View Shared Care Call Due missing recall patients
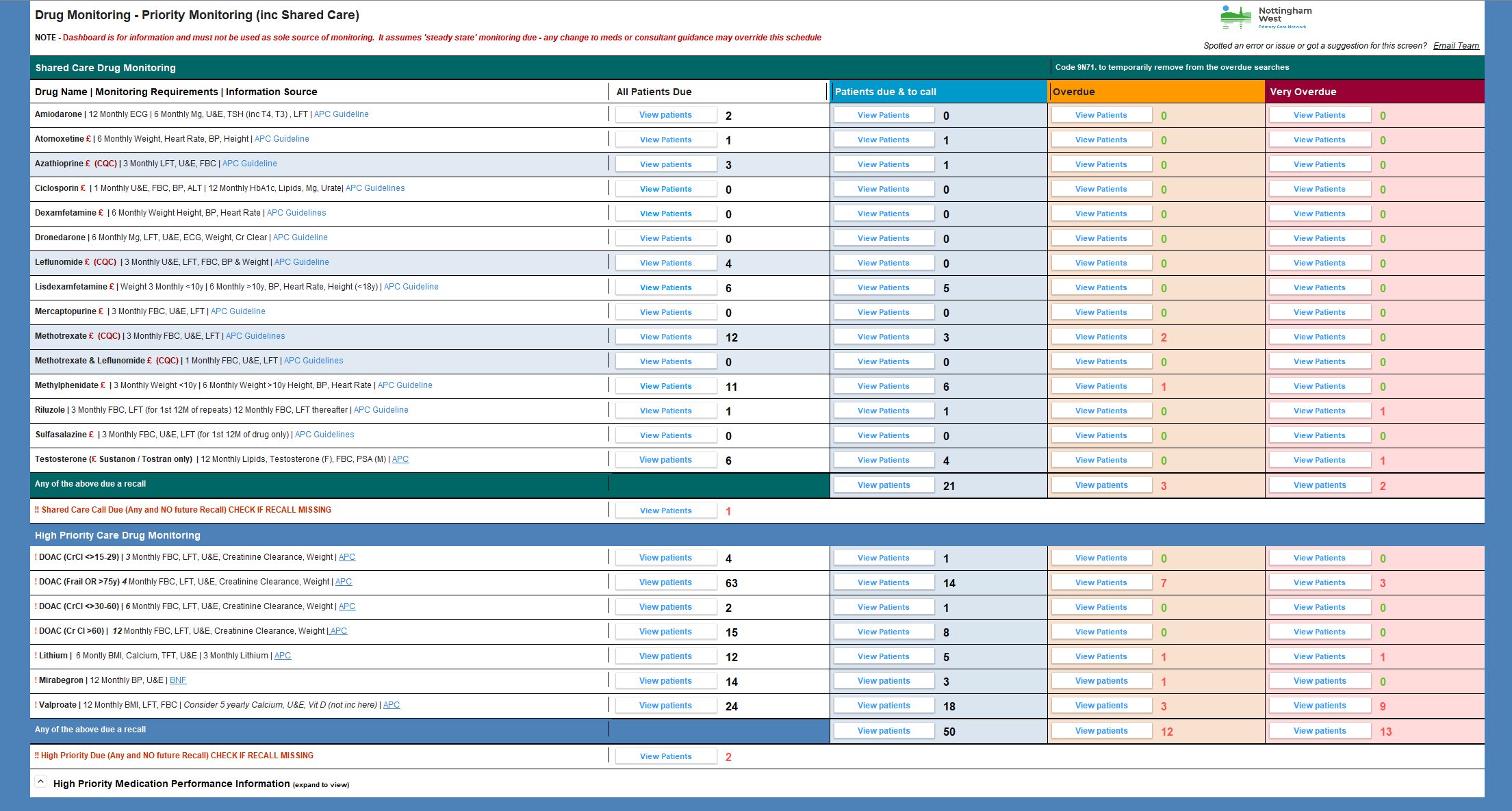 665,511
